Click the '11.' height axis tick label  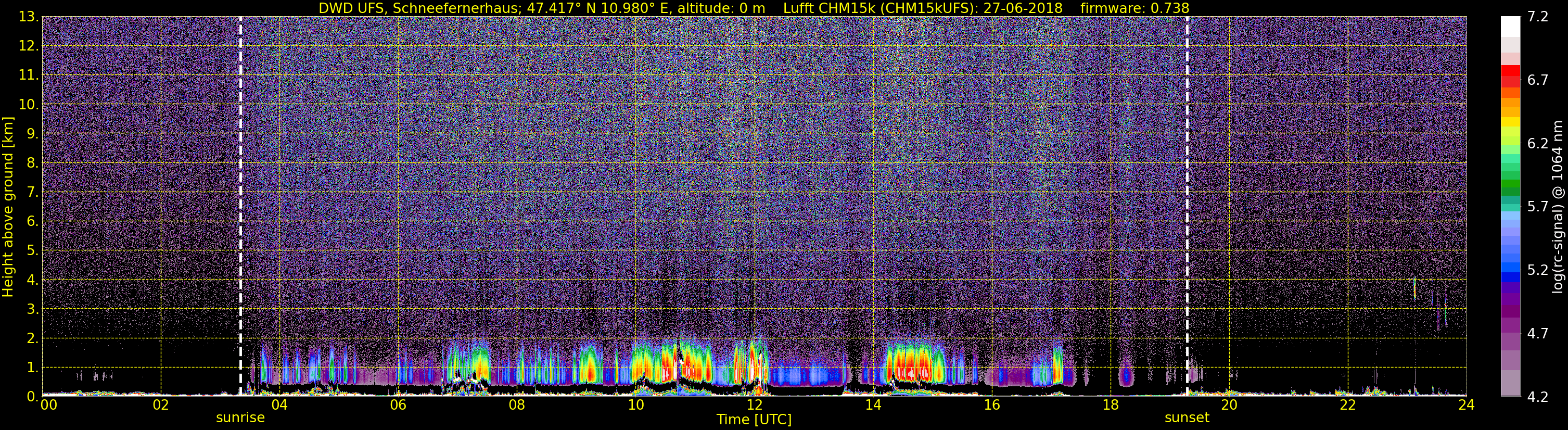click(x=29, y=75)
